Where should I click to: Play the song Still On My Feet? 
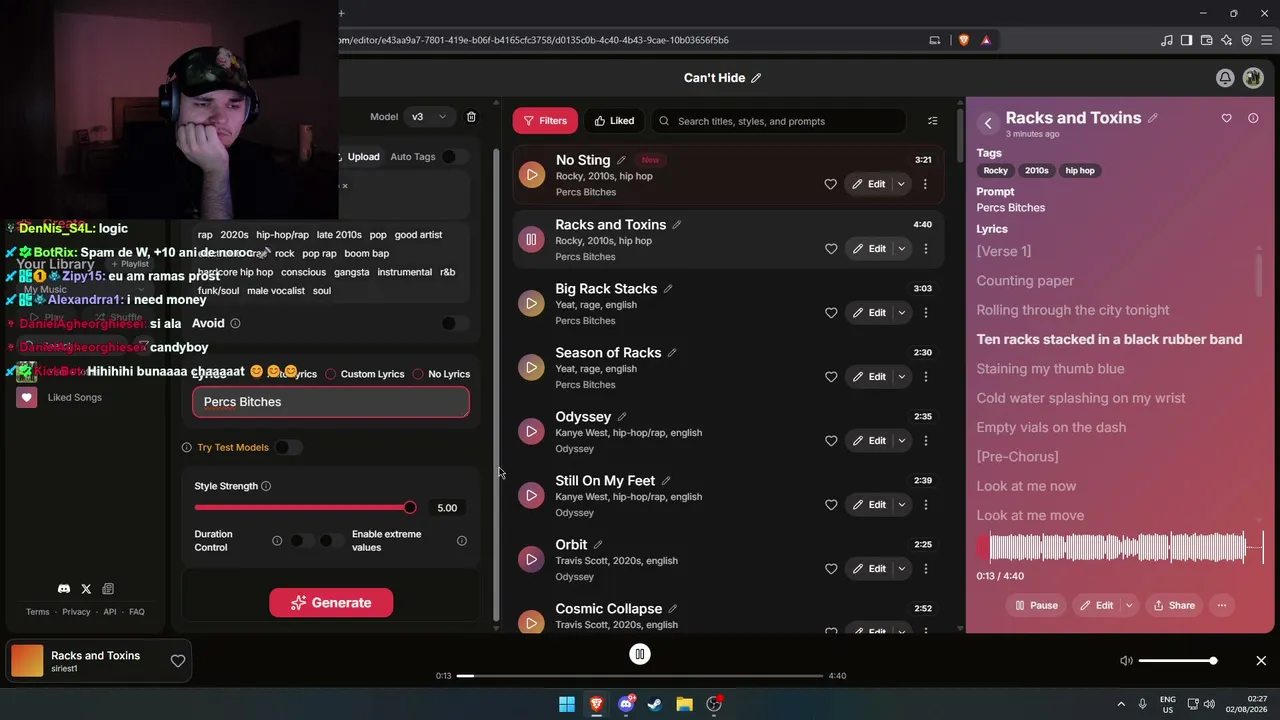tap(531, 495)
